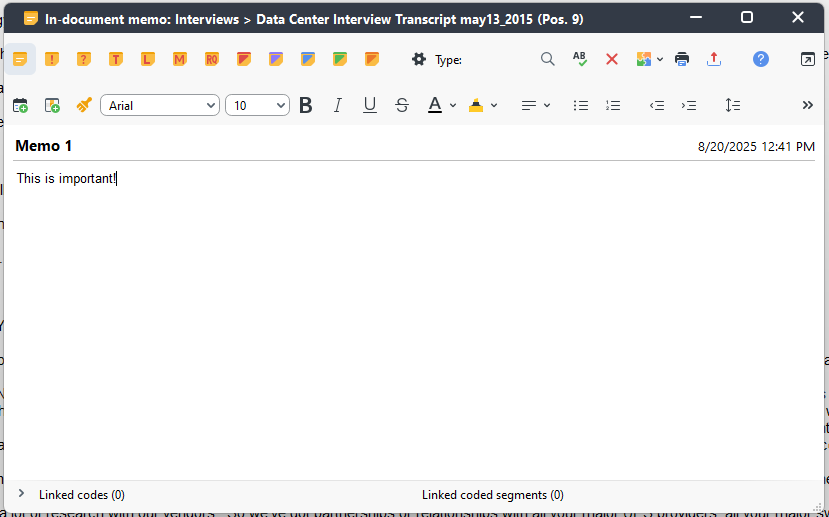Open help with blue question icon
This screenshot has width=829, height=517.
click(x=761, y=59)
